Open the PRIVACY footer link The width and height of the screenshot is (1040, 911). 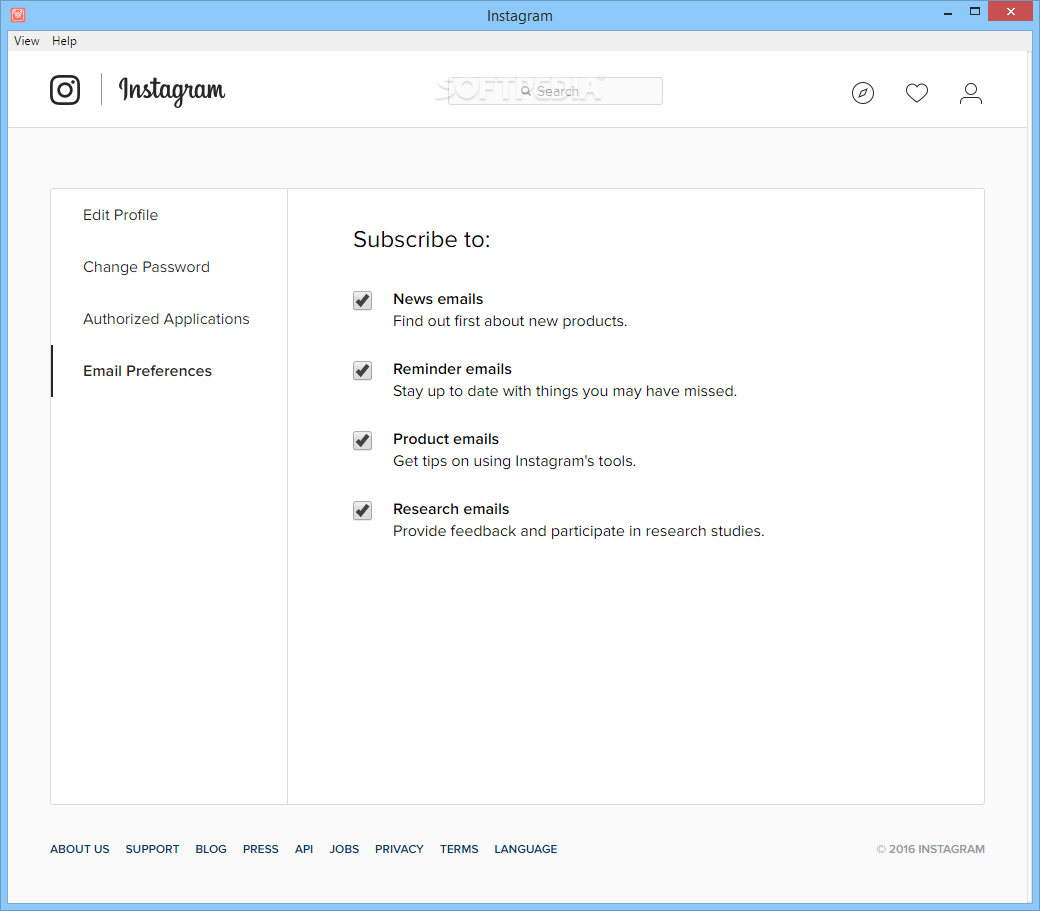pyautogui.click(x=399, y=849)
